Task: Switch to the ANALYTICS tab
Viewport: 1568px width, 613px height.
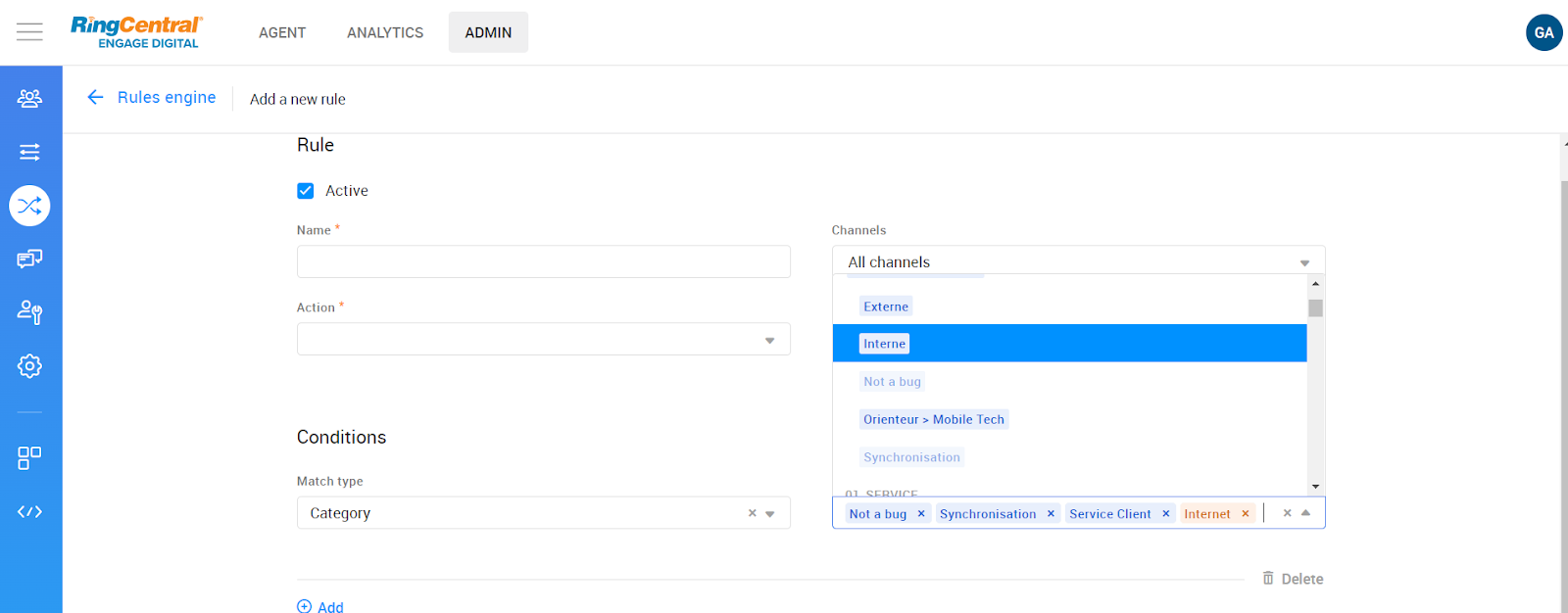Action: click(385, 32)
